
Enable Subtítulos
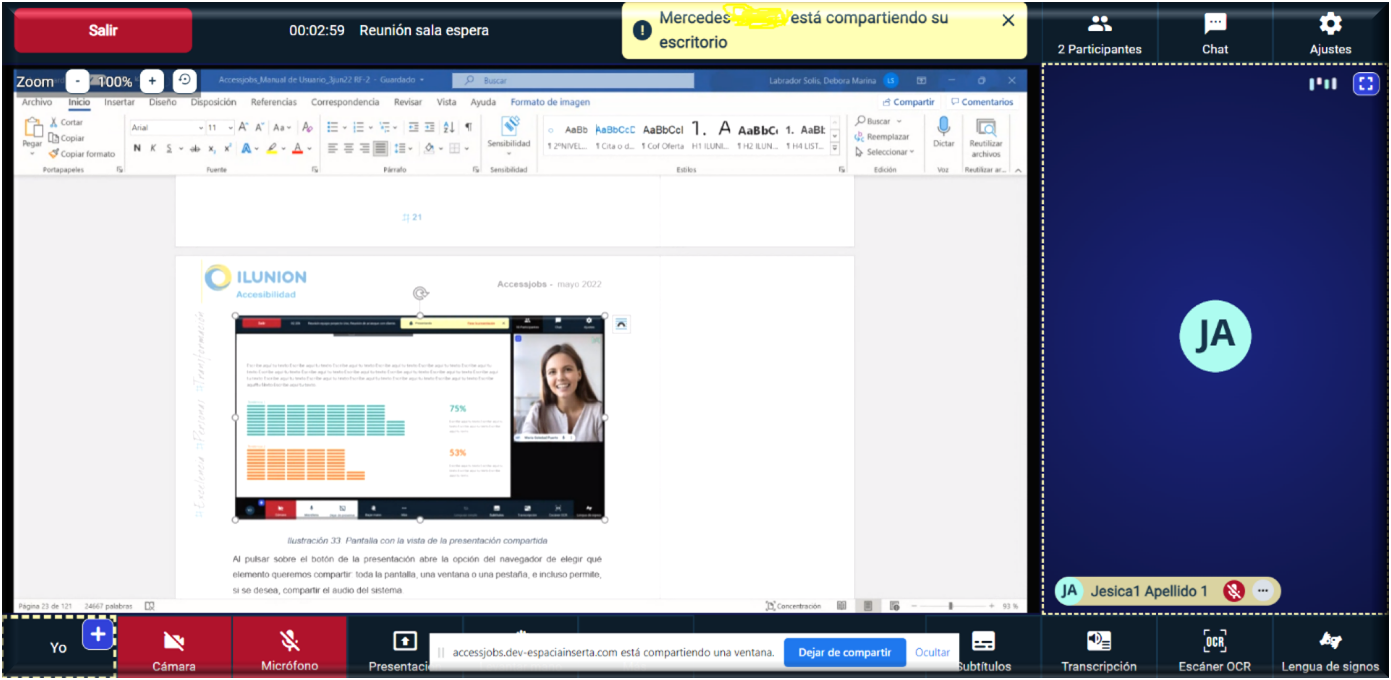coord(984,648)
